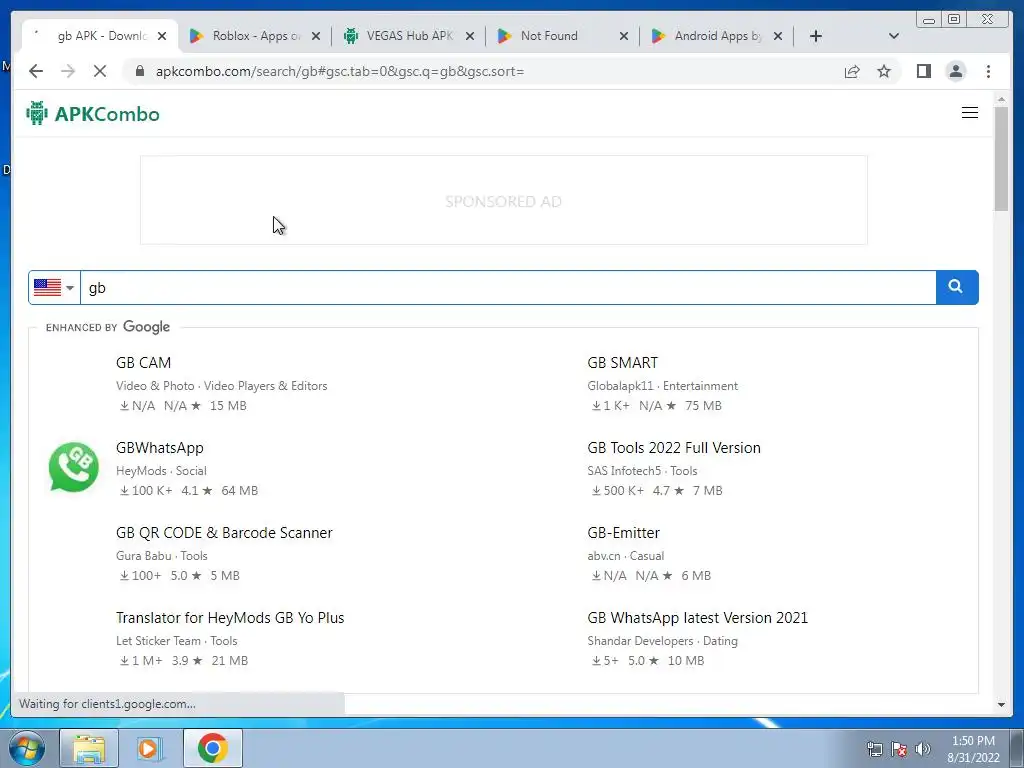Open the GB SMART result

pos(622,362)
